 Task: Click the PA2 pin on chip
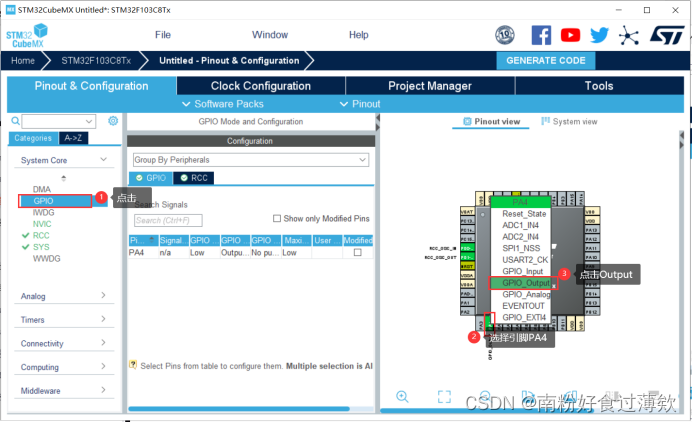(x=467, y=312)
